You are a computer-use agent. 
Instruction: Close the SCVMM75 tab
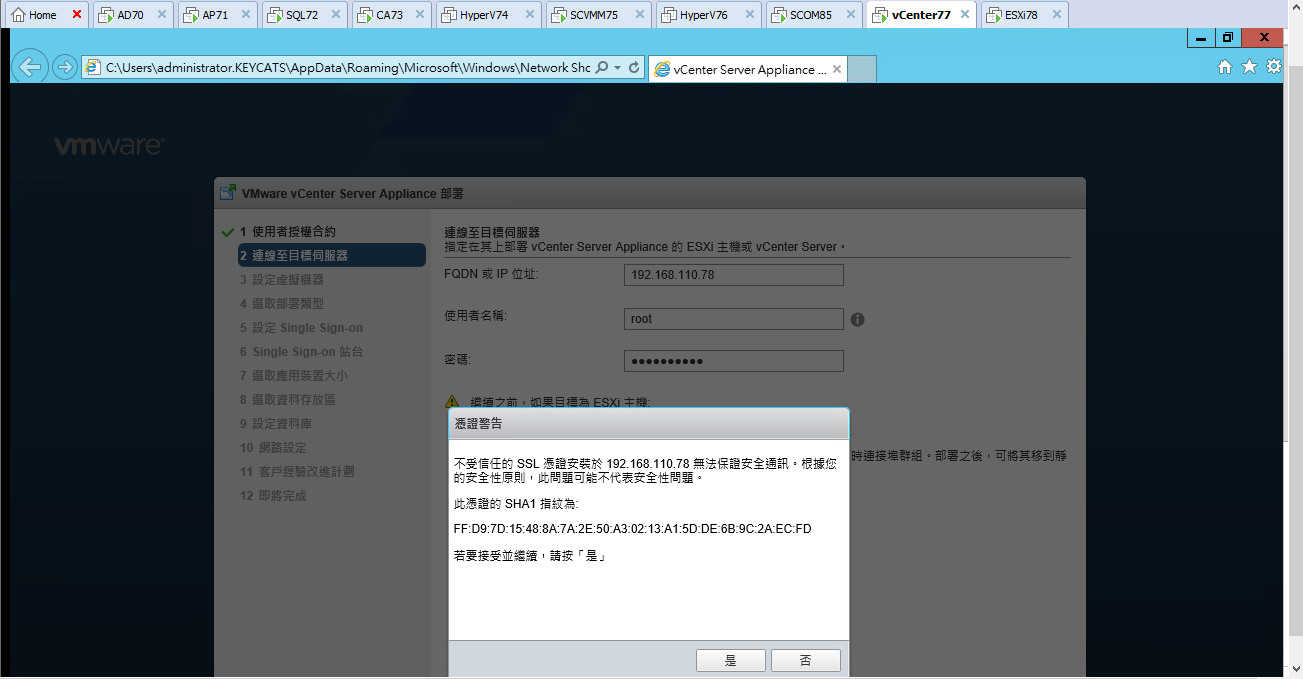[639, 15]
